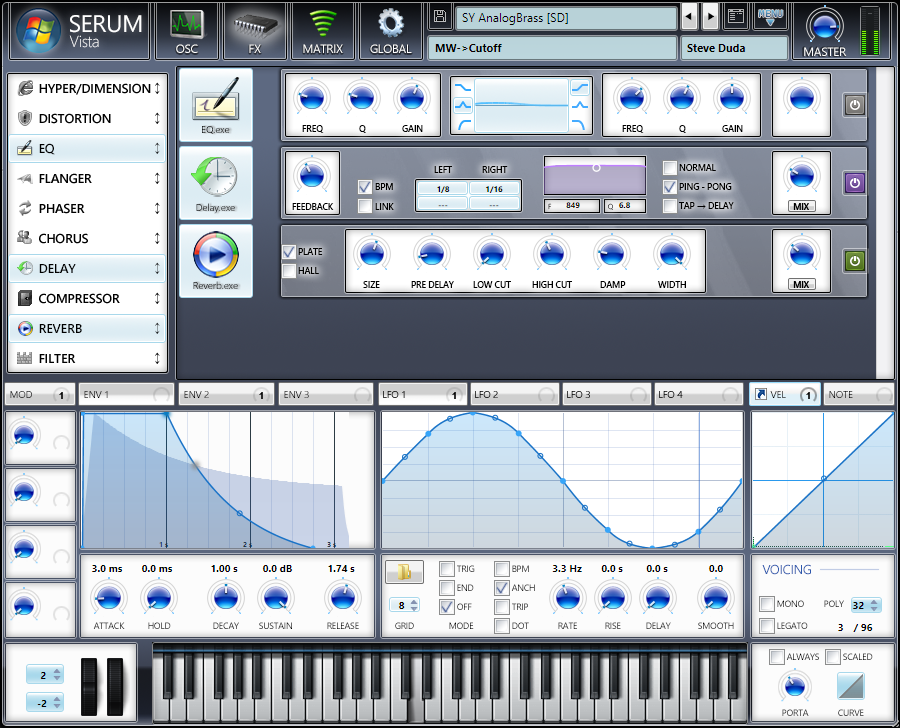Enable NORMAL delay mode checkbox
This screenshot has height=728, width=900.
coord(669,168)
